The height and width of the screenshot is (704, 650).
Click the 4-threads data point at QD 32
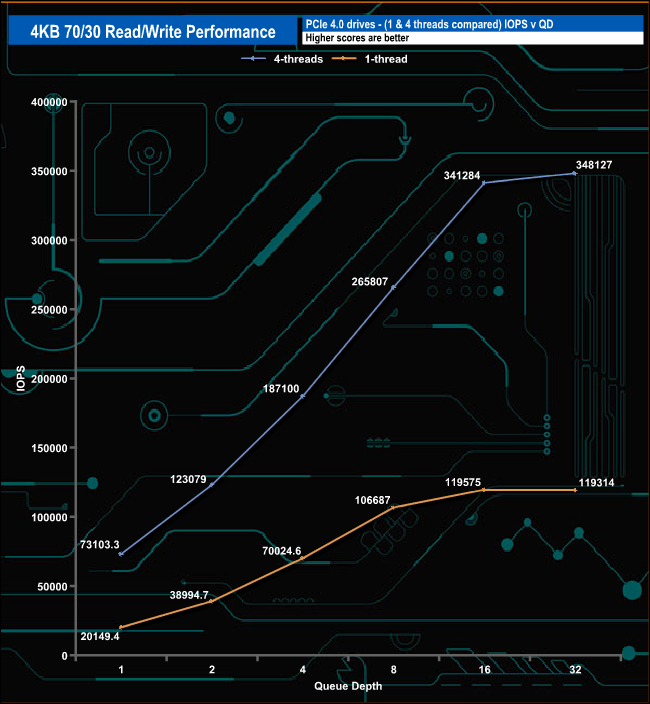575,173
